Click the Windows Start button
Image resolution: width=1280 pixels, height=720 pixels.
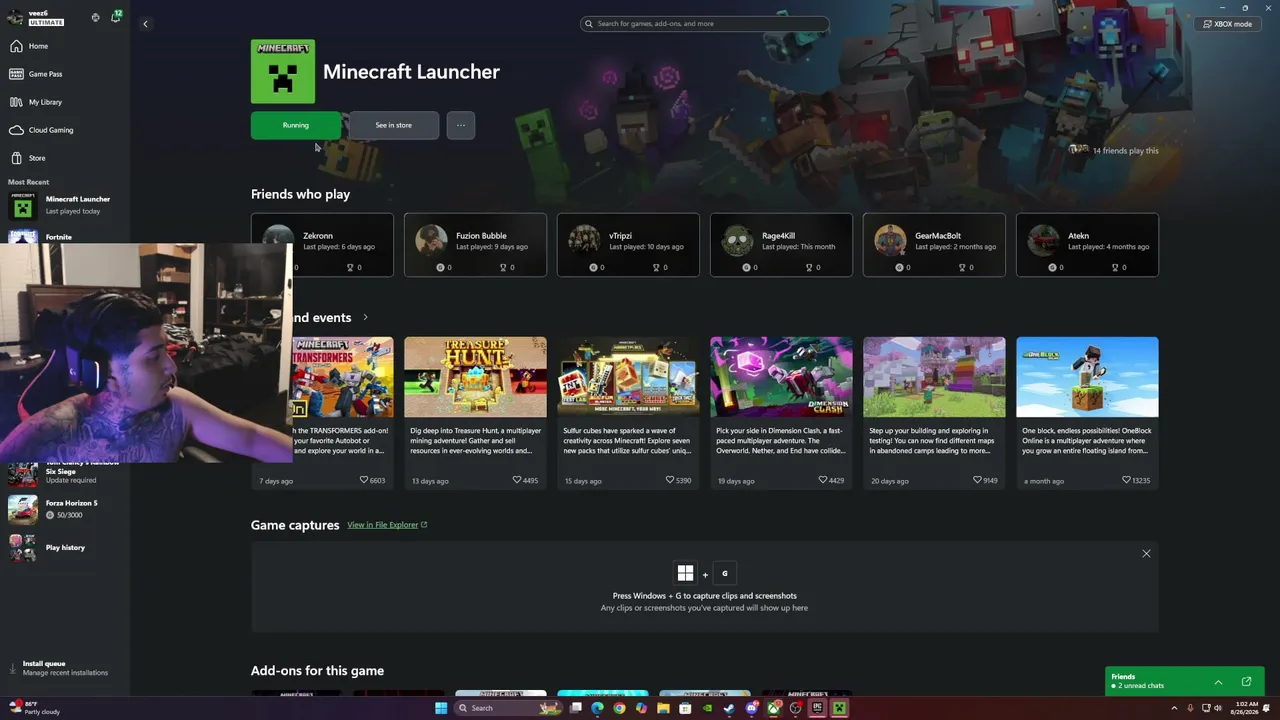pyautogui.click(x=441, y=709)
